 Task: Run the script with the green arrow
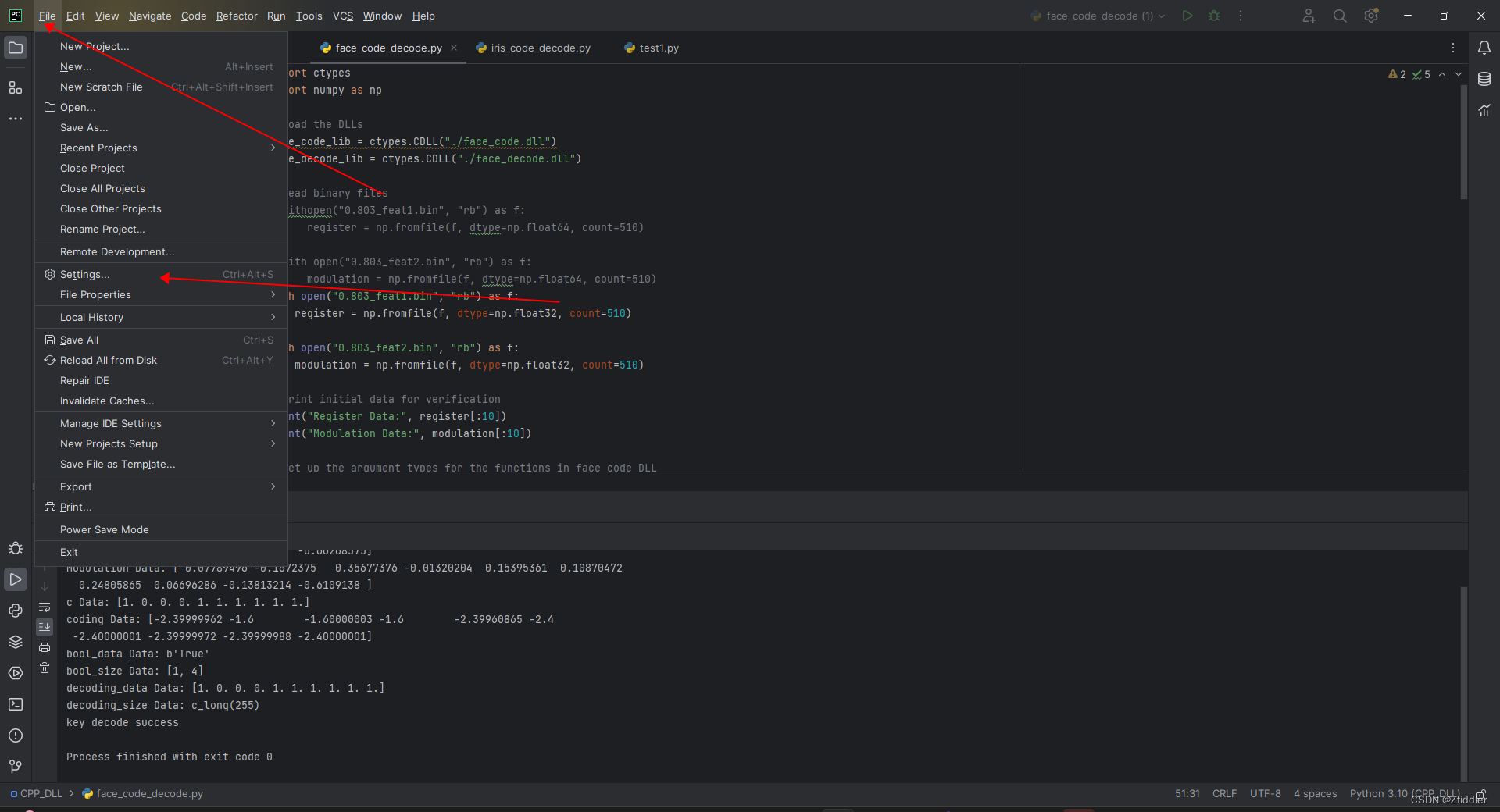click(x=1187, y=16)
